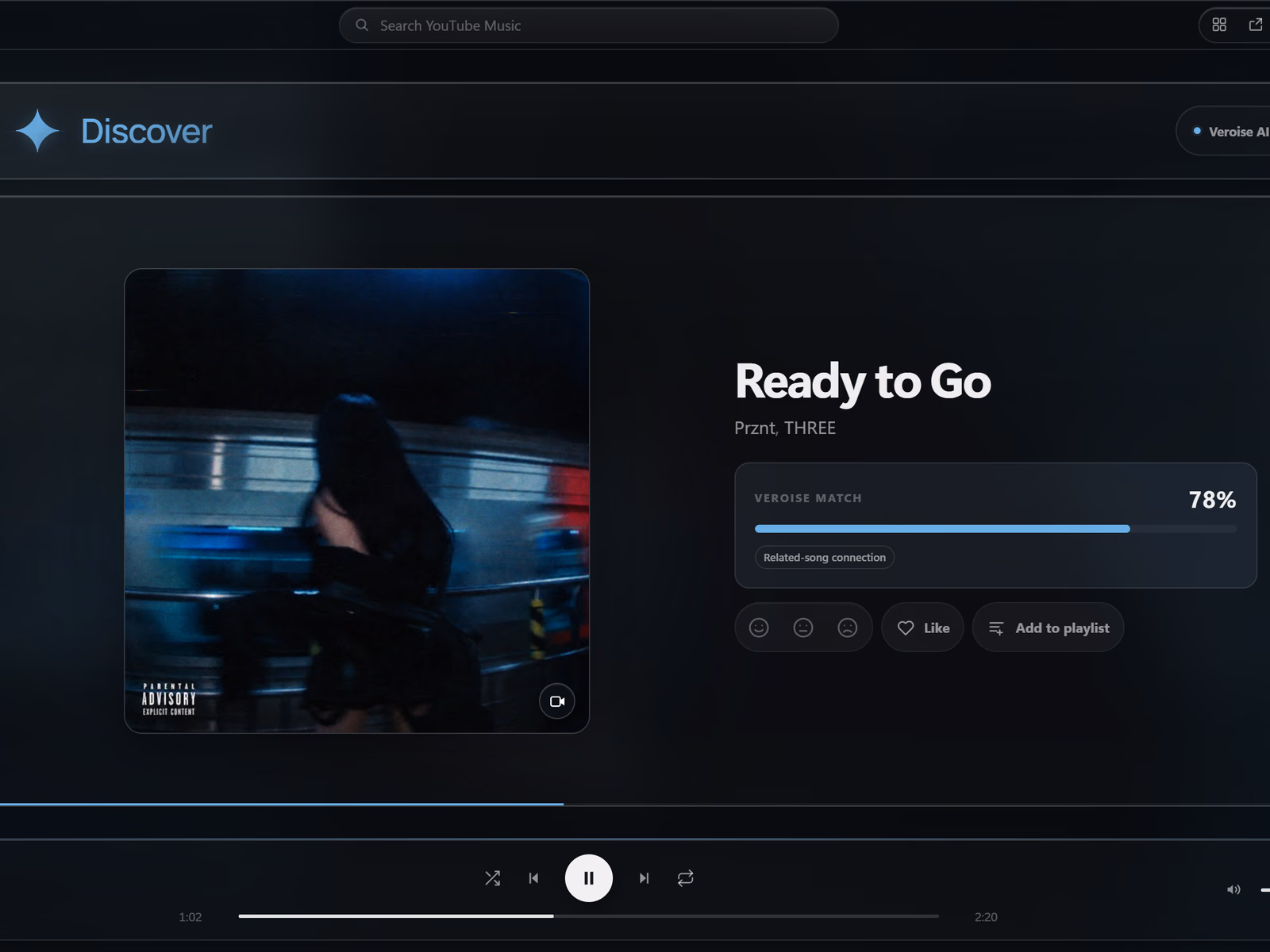Click the neutral face reaction
This screenshot has height=952, width=1270.
pos(803,628)
